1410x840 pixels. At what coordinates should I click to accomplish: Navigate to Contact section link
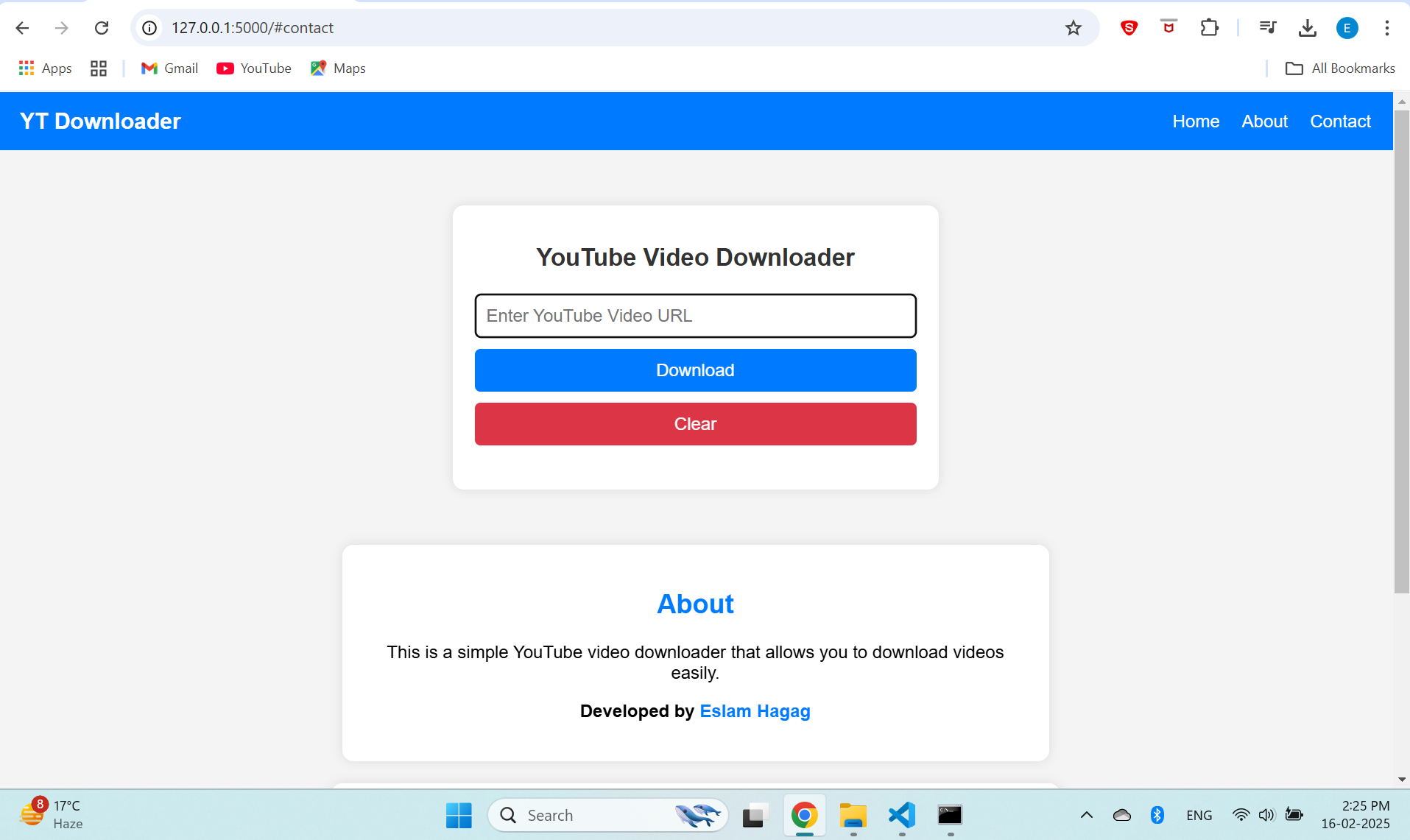1340,121
